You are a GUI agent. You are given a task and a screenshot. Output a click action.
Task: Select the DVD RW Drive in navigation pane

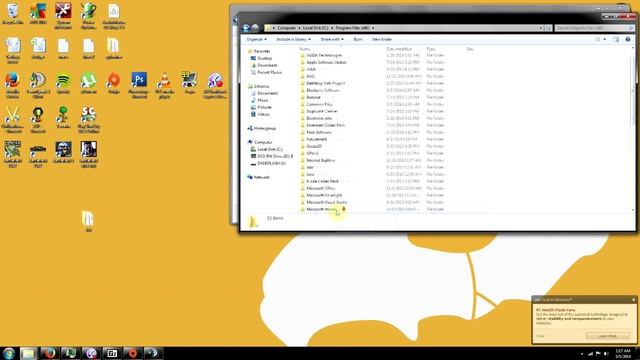point(274,156)
